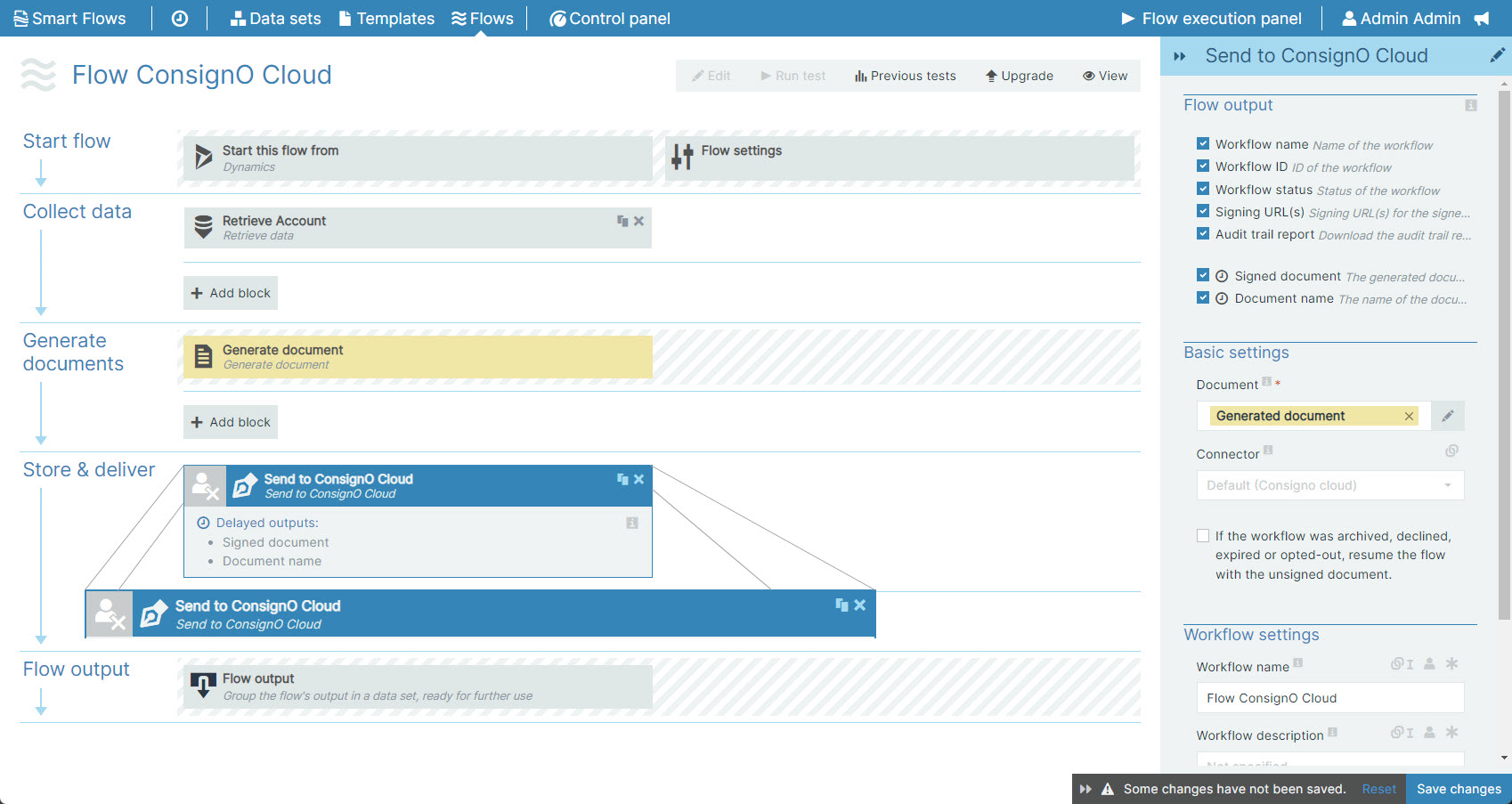Click the Reset link
1512x804 pixels.
point(1378,789)
